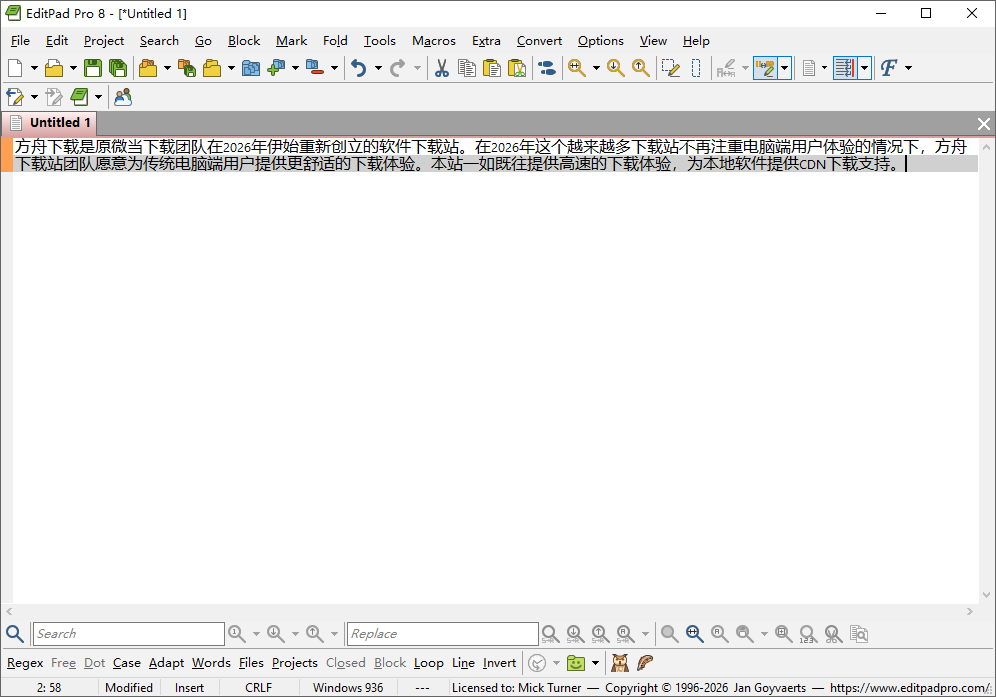Toggle the Invert search option

pyautogui.click(x=499, y=663)
